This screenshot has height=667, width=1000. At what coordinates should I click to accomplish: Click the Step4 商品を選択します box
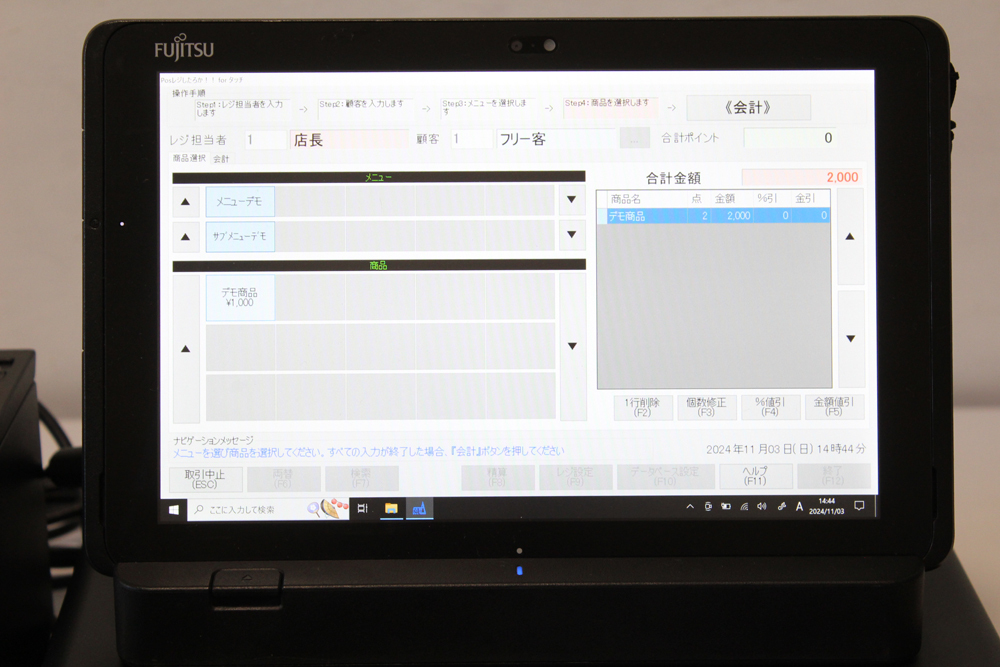click(610, 106)
